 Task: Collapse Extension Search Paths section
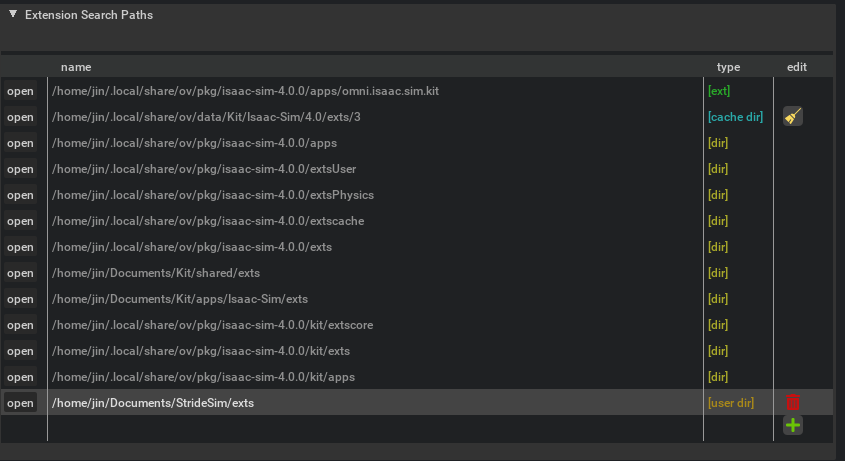click(x=13, y=15)
